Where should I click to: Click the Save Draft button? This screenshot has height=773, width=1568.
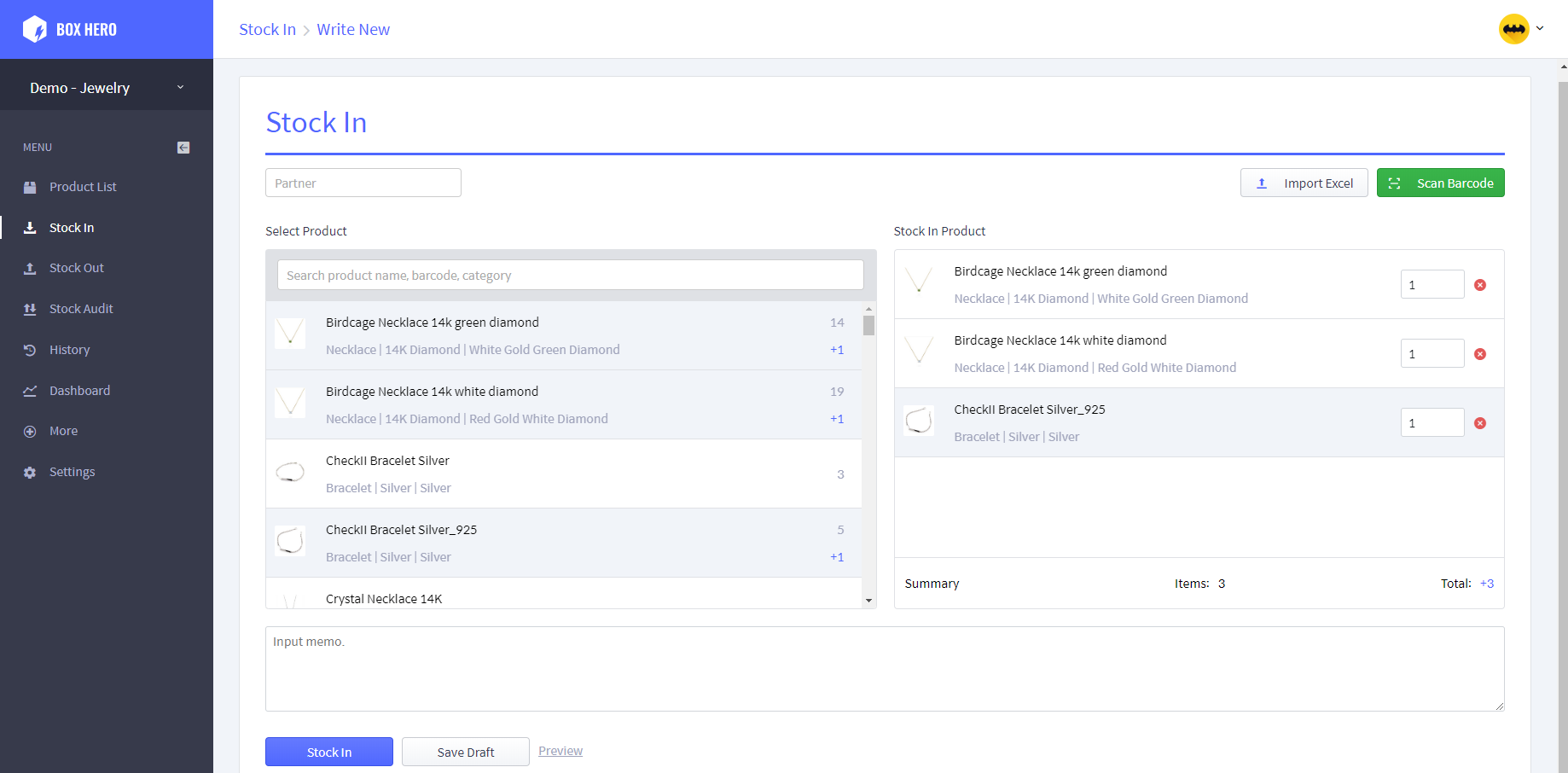(466, 752)
